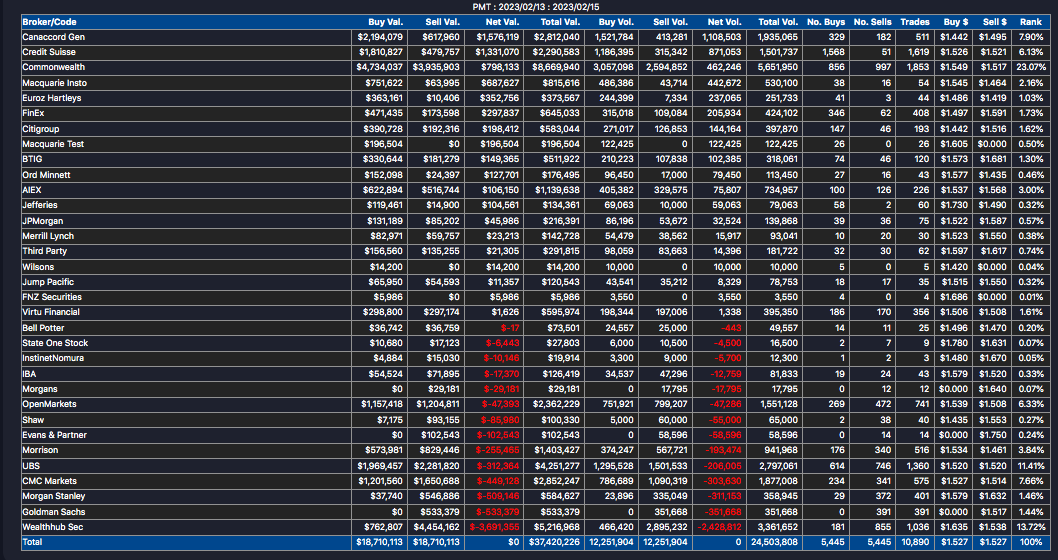Select the Goldman Sachs broker name
The height and width of the screenshot is (560, 1058).
coord(53,511)
